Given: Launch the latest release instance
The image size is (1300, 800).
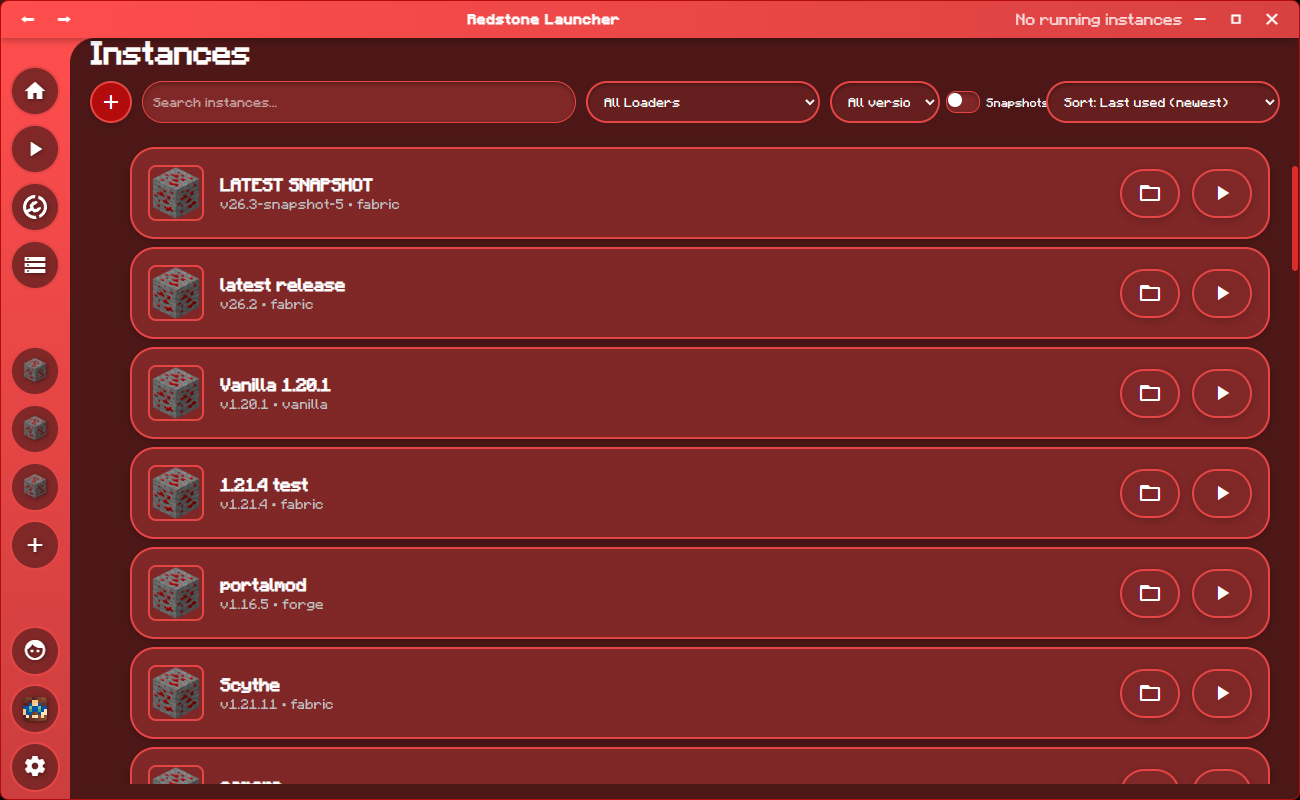Looking at the screenshot, I should pyautogui.click(x=1222, y=293).
